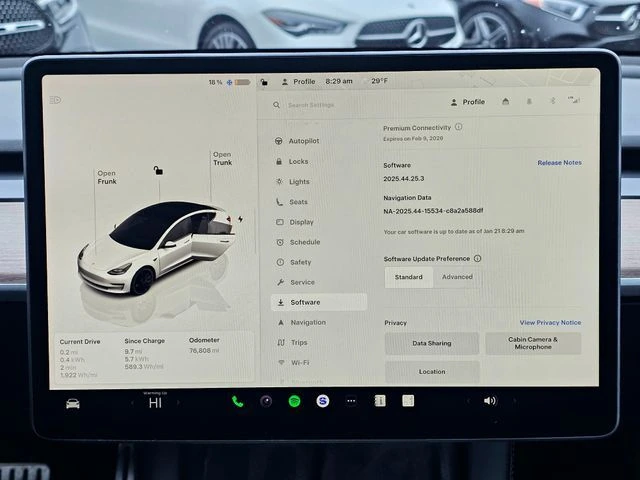Launch the Spotify app
The image size is (640, 480).
295,401
